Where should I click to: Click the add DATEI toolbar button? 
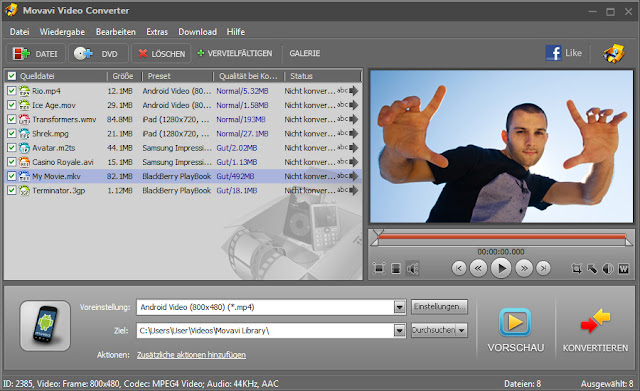36,53
